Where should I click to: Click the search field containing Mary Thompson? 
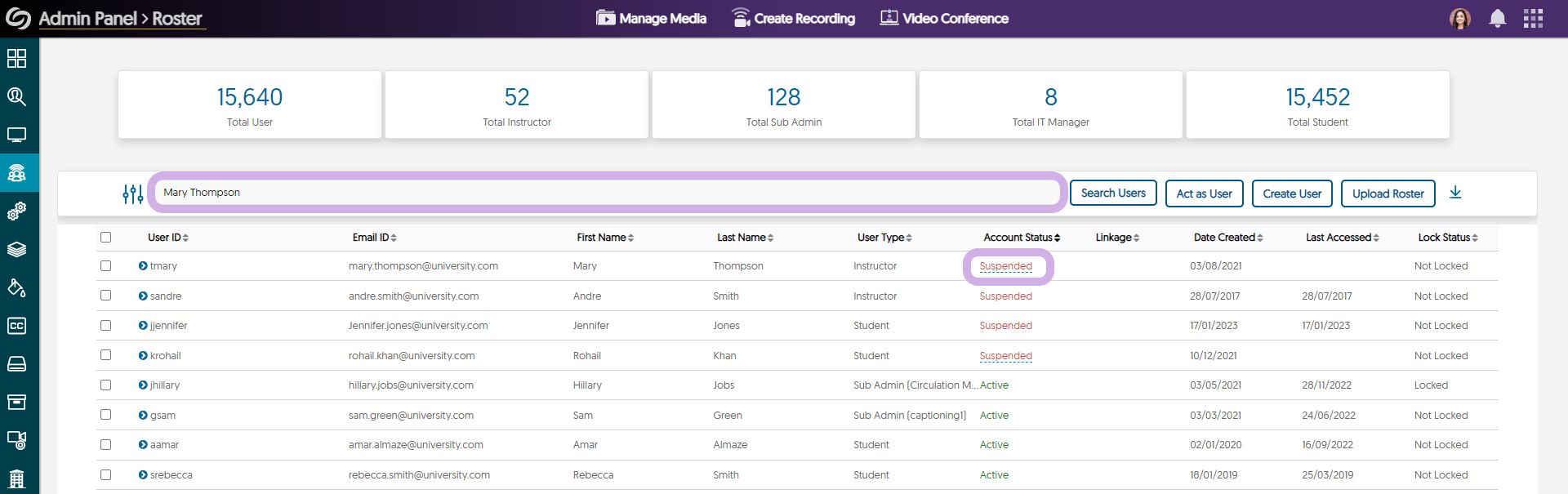point(608,193)
